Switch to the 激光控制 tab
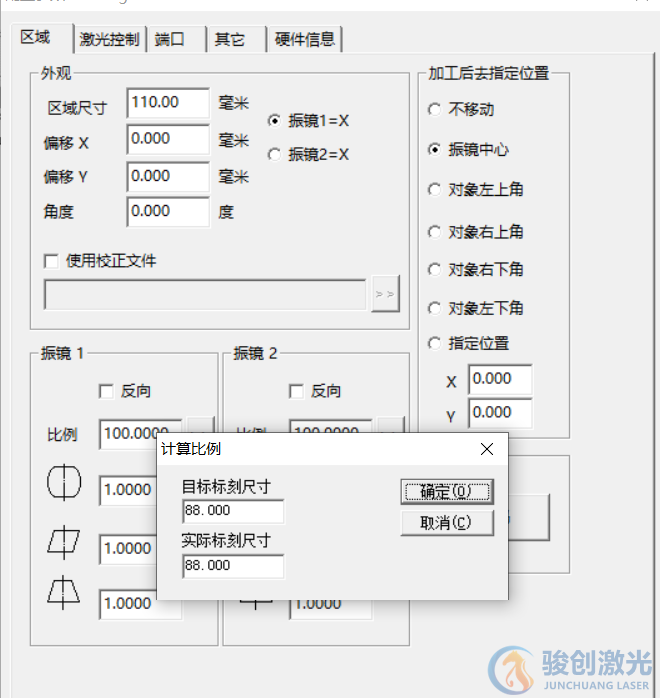660x698 pixels. (x=110, y=40)
